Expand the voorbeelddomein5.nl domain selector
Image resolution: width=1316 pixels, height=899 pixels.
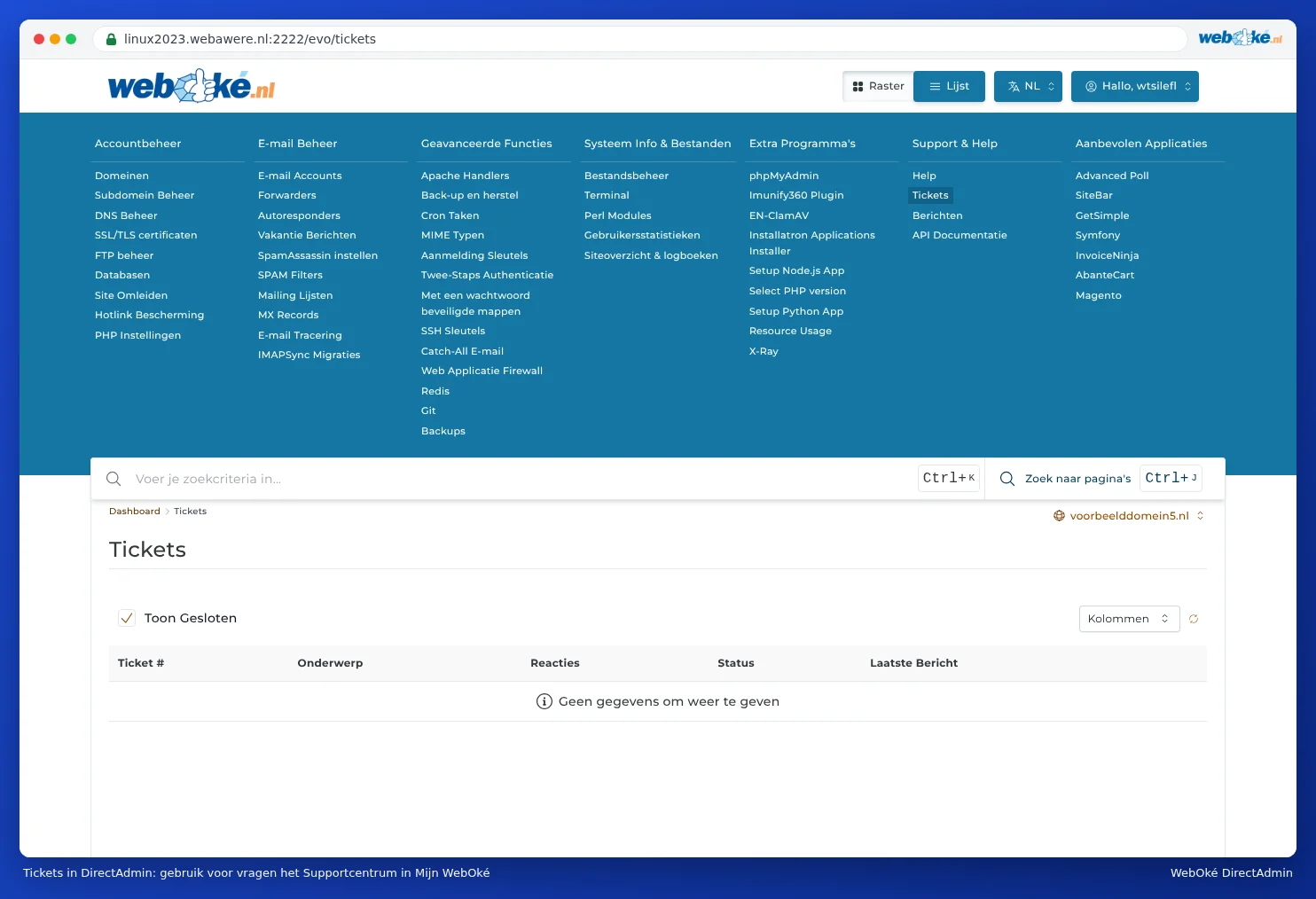[1129, 516]
